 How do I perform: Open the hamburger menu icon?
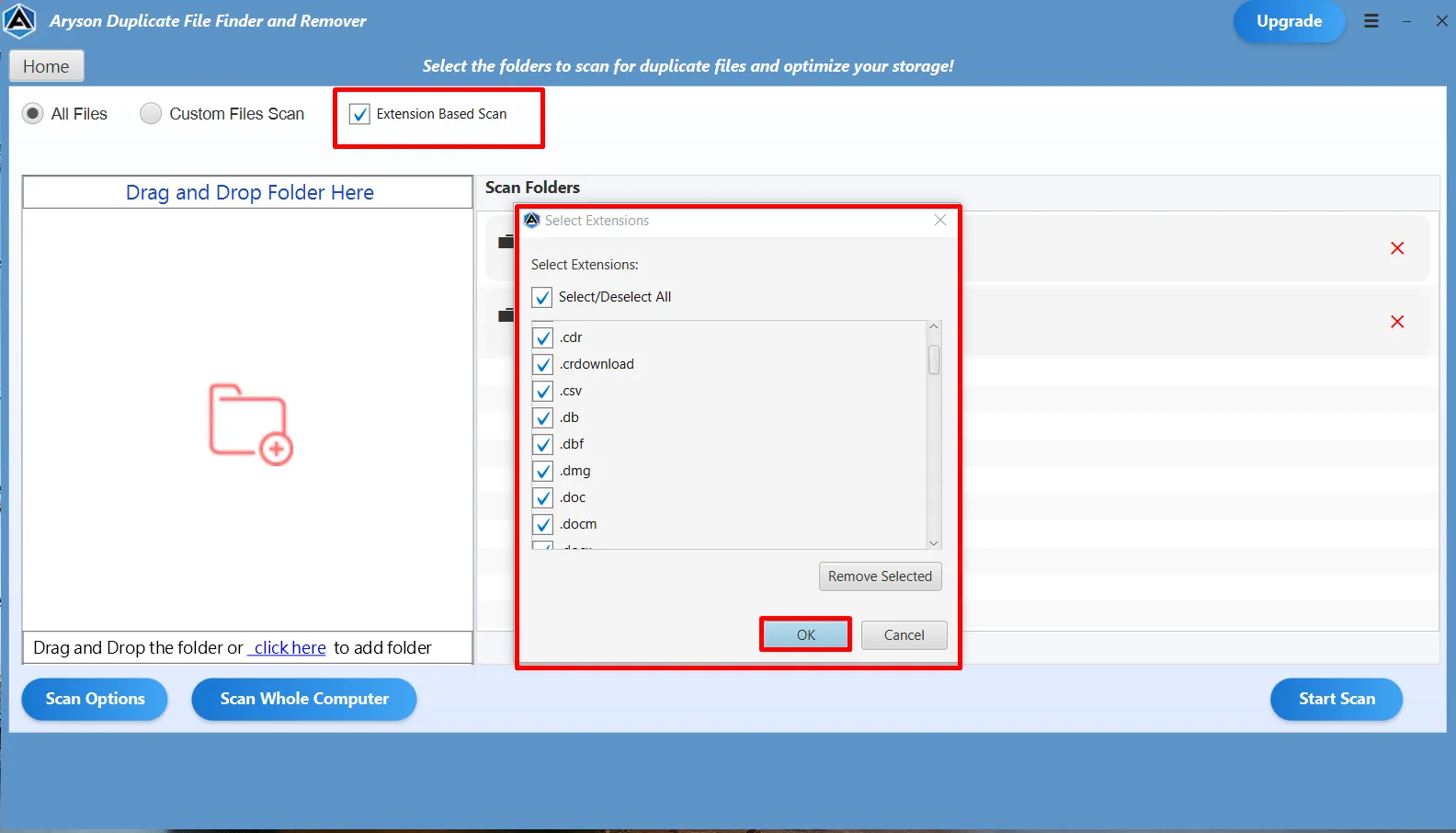tap(1371, 21)
